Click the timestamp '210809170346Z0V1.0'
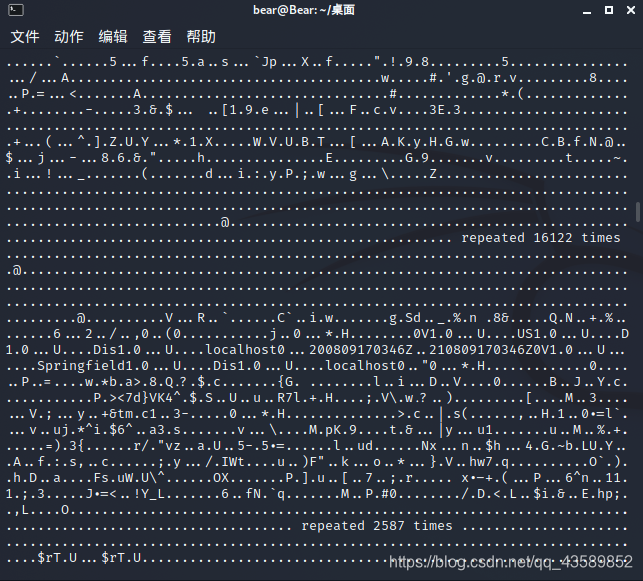643x581 pixels. point(501,350)
